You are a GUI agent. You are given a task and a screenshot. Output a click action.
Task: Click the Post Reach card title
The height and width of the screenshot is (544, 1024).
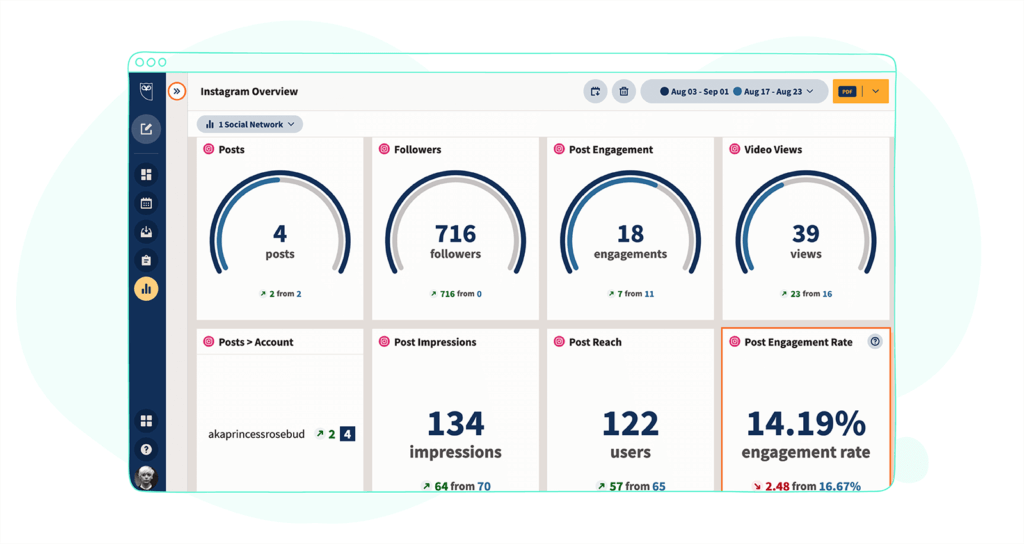[x=595, y=342]
